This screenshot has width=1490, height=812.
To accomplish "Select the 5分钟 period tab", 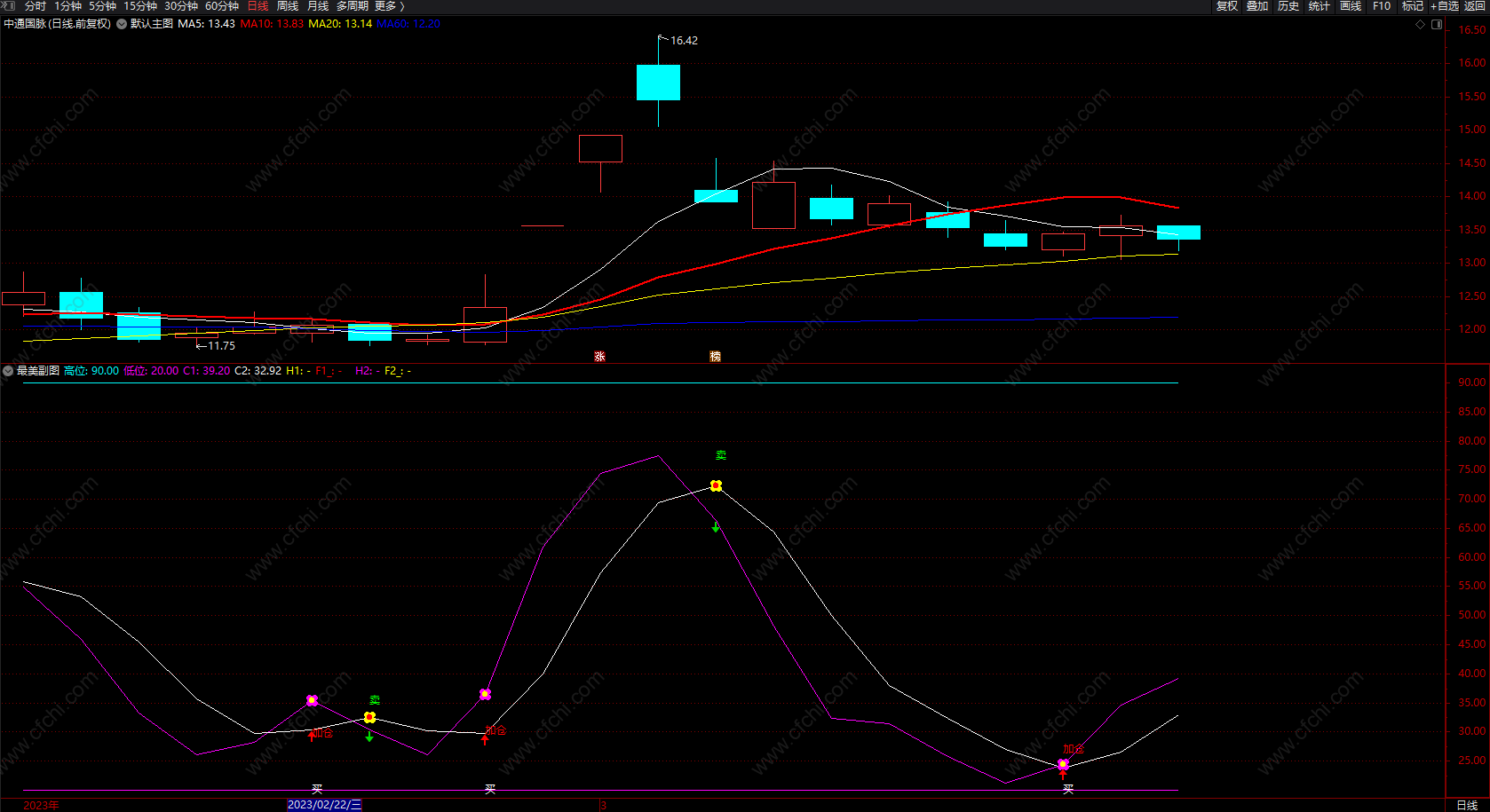I will click(103, 6).
